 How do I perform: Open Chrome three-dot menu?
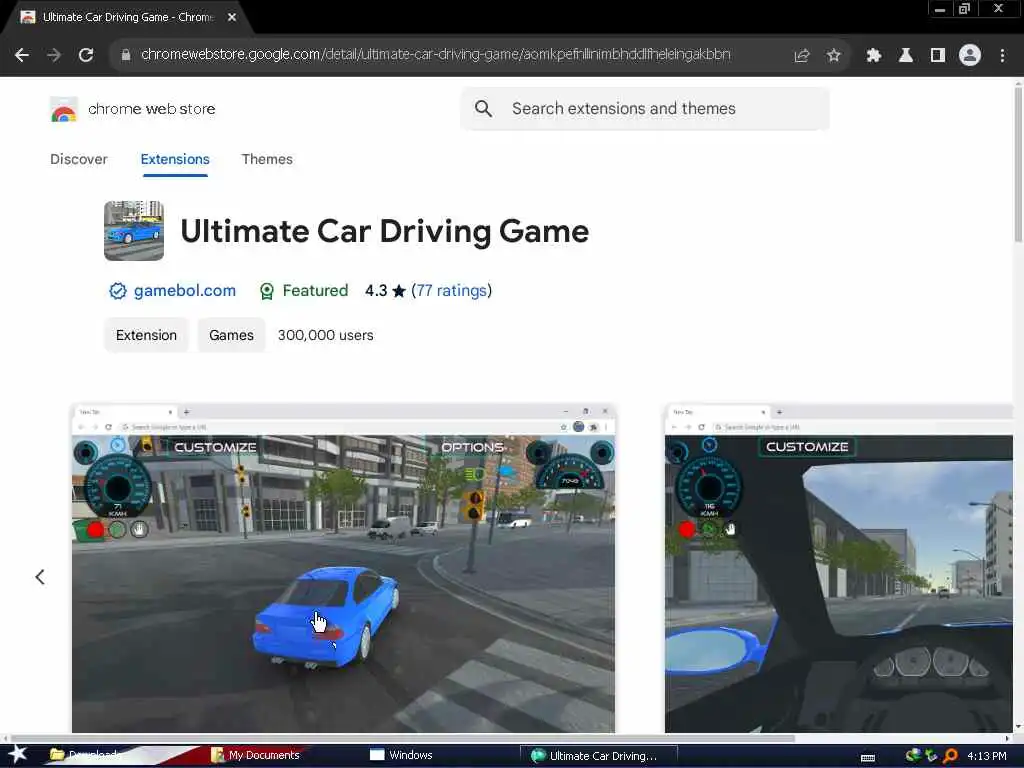tap(1002, 56)
